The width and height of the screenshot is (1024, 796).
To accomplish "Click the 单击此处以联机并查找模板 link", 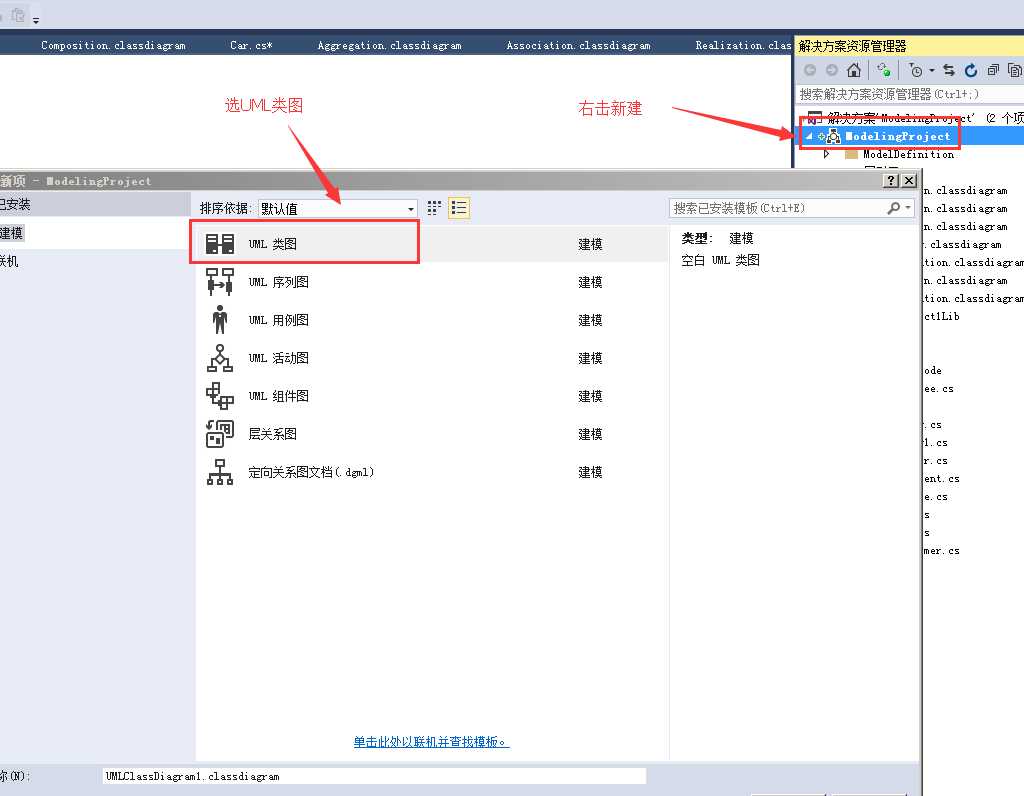I will tap(431, 741).
